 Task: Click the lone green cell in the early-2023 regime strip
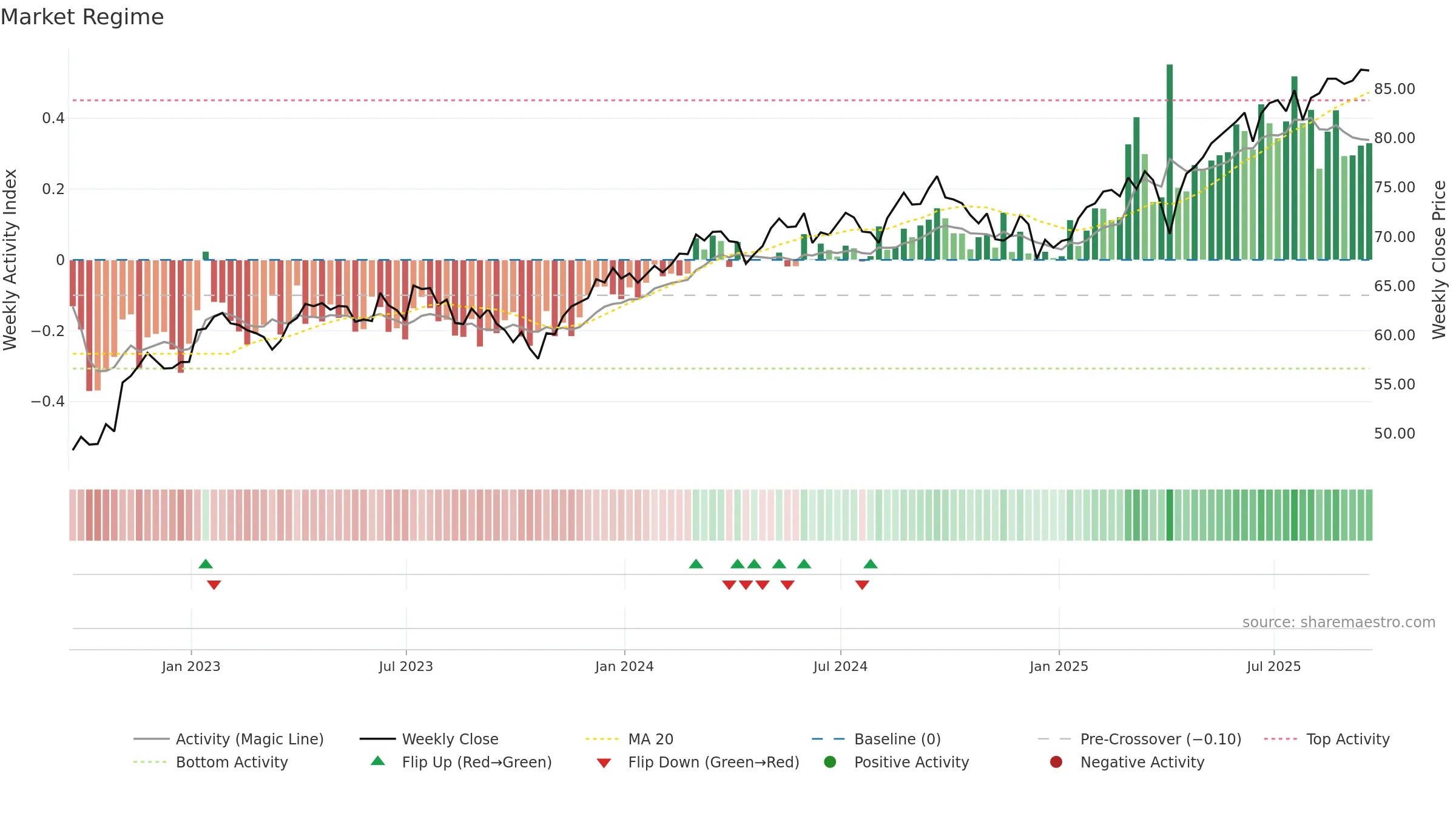tap(206, 515)
